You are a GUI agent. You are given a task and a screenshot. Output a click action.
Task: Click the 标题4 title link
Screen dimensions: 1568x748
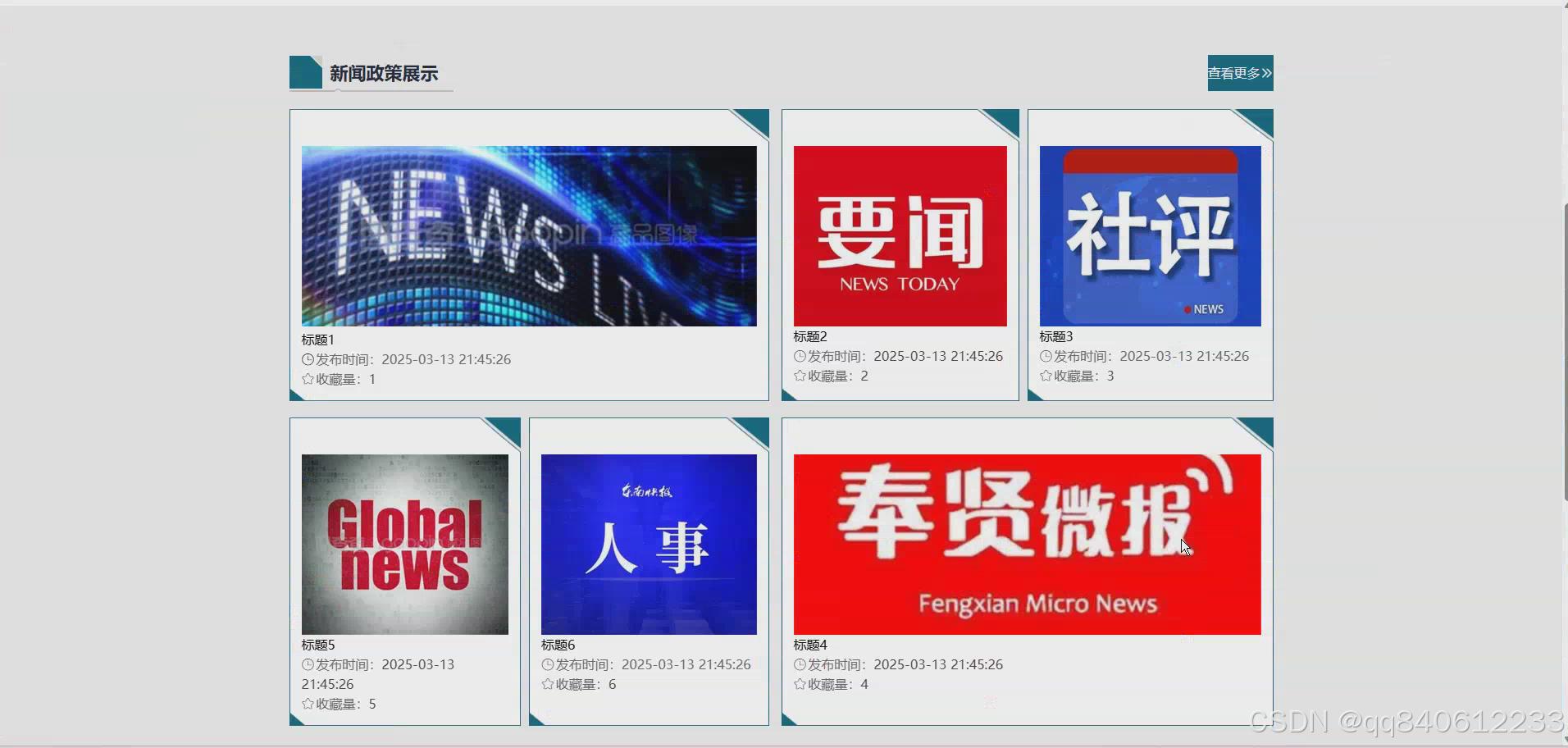(810, 645)
